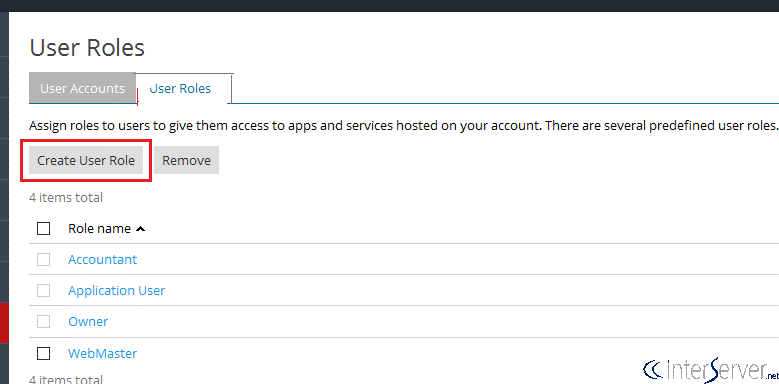This screenshot has width=779, height=384.
Task: Click the Remove button
Action: (186, 160)
